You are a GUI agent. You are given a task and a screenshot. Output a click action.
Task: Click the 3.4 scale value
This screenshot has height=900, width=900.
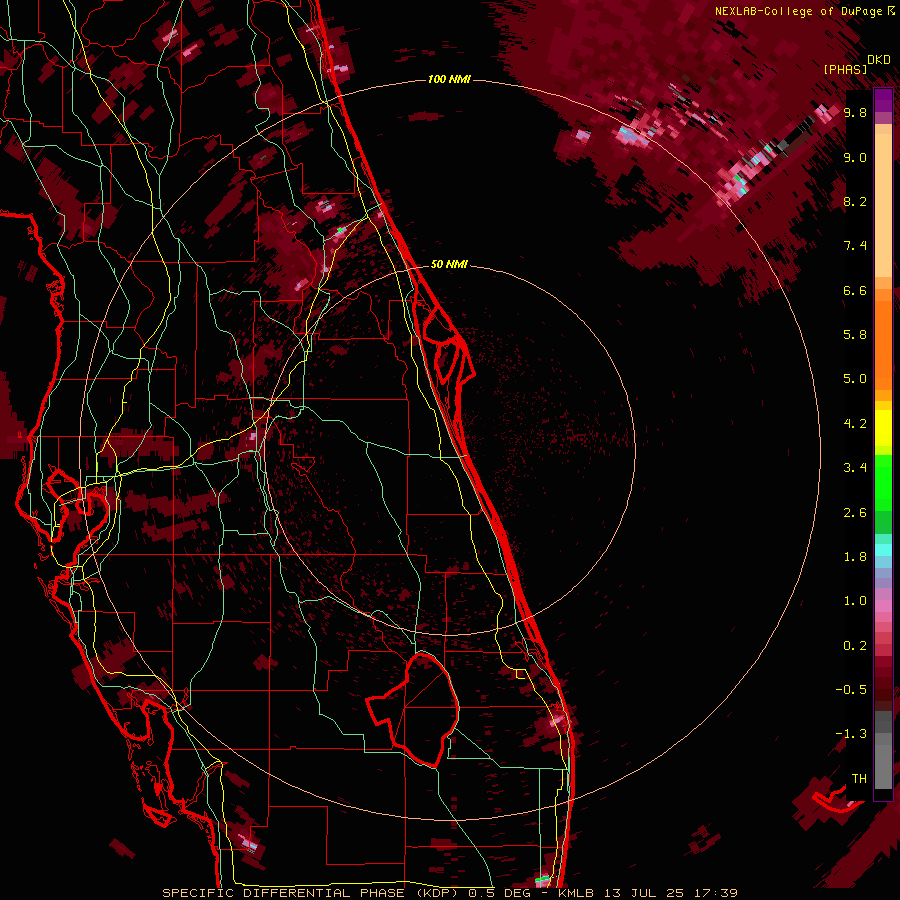[x=855, y=468]
